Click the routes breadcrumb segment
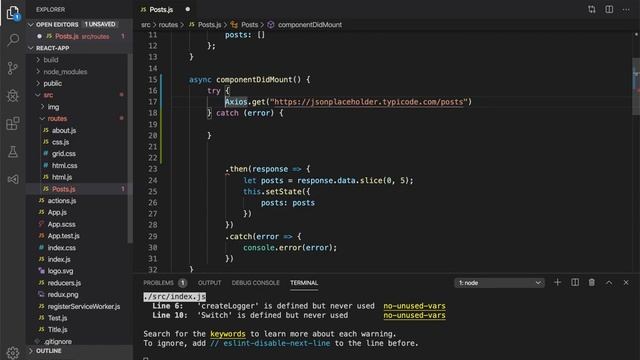The width and height of the screenshot is (640, 360). pyautogui.click(x=168, y=25)
